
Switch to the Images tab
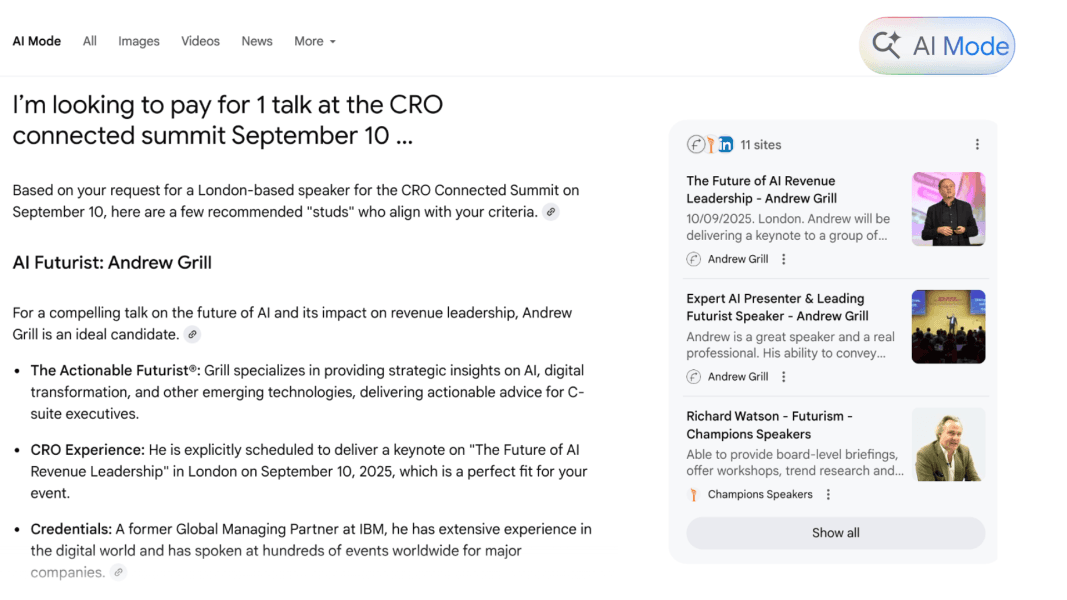tap(139, 41)
